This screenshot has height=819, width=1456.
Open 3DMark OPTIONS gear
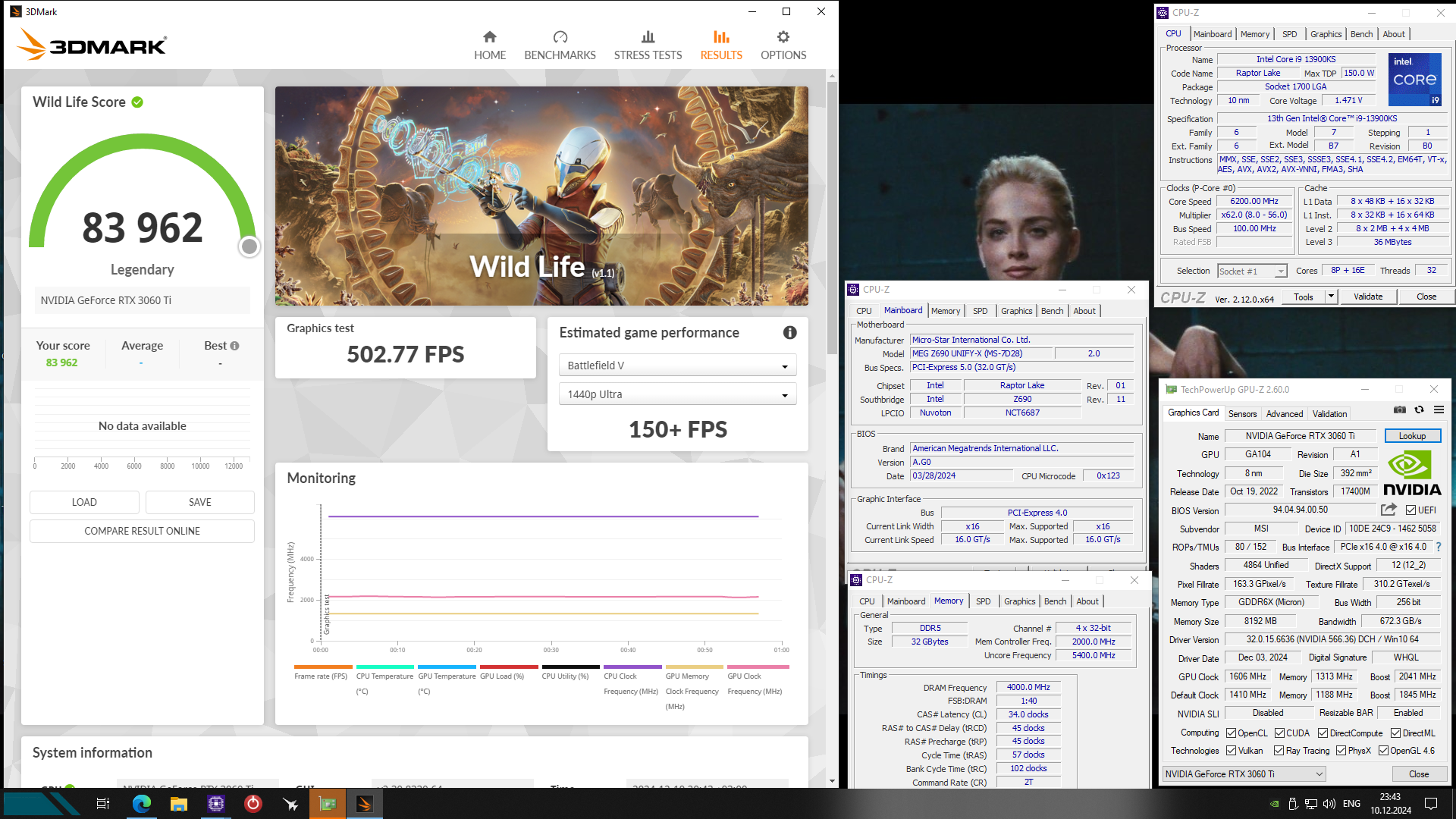point(783,45)
